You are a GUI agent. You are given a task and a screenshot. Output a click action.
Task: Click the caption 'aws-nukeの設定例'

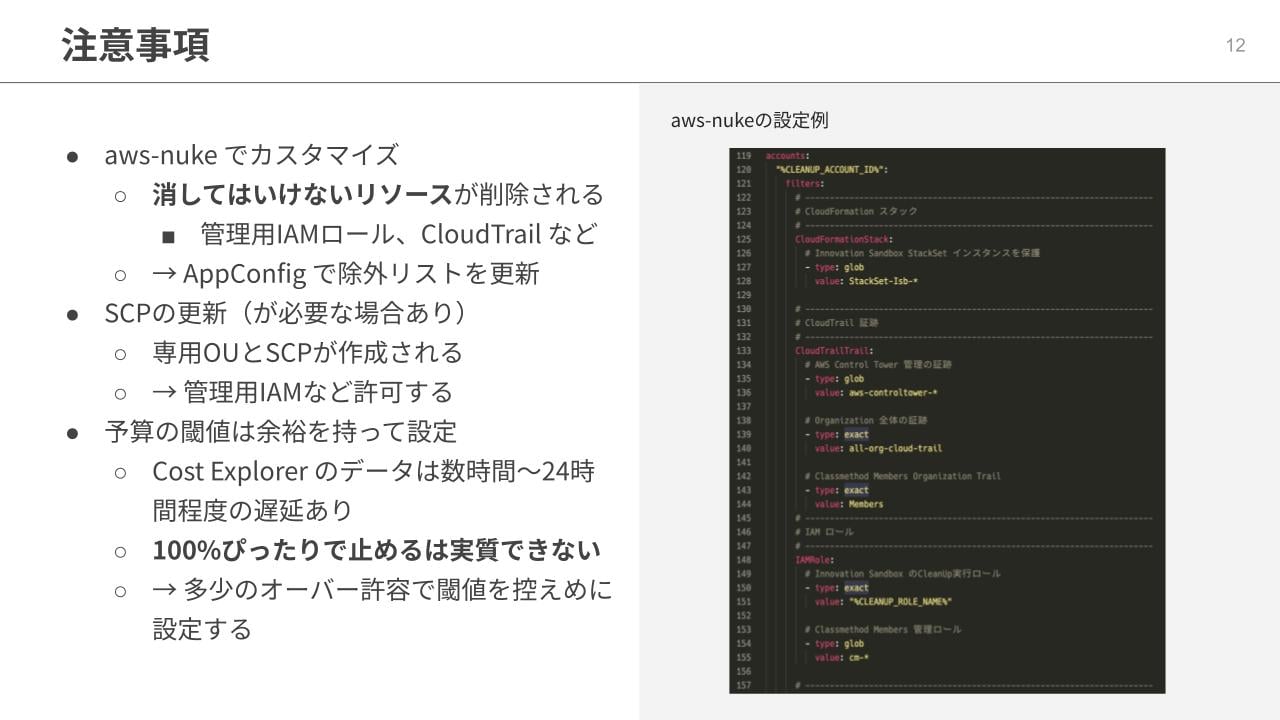pos(749,120)
